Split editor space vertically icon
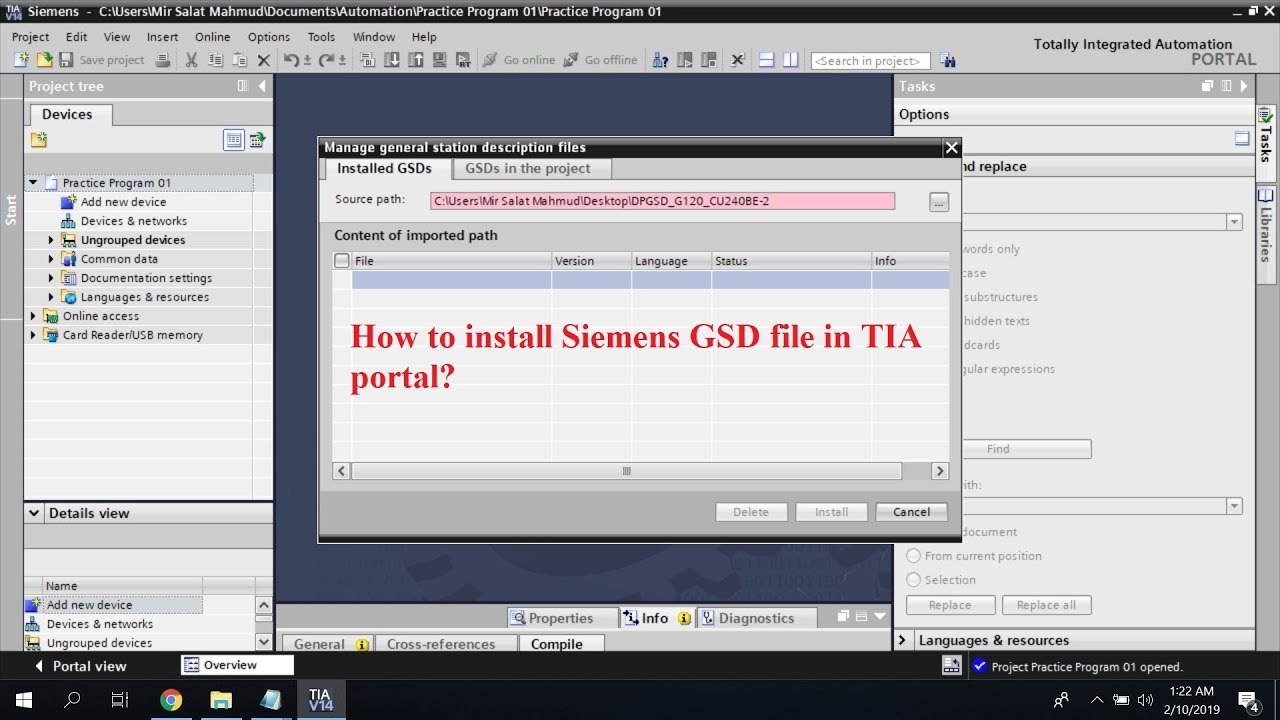 pos(791,60)
